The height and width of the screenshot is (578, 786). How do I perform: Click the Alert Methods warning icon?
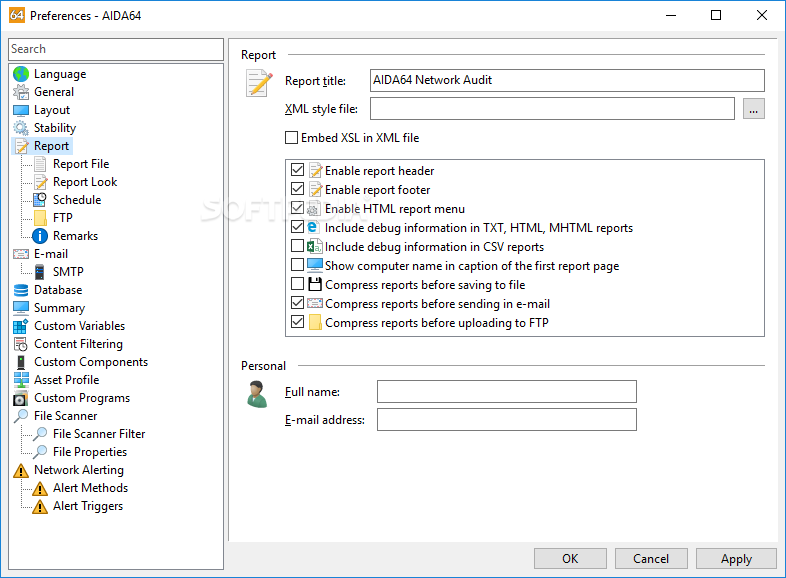tap(40, 488)
